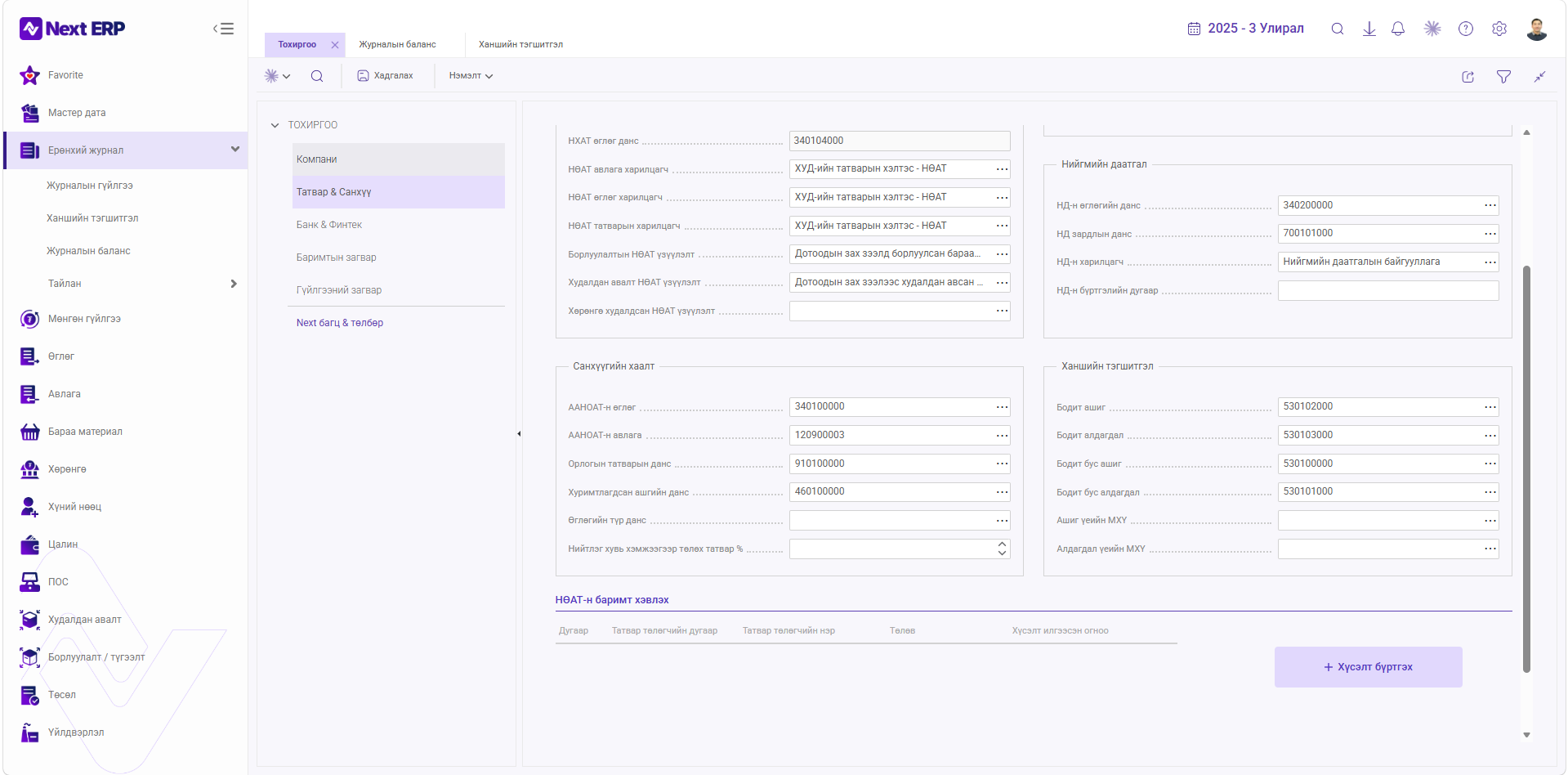Expand the Тайлан submenu arrow
Image resolution: width=1568 pixels, height=775 pixels.
[234, 284]
